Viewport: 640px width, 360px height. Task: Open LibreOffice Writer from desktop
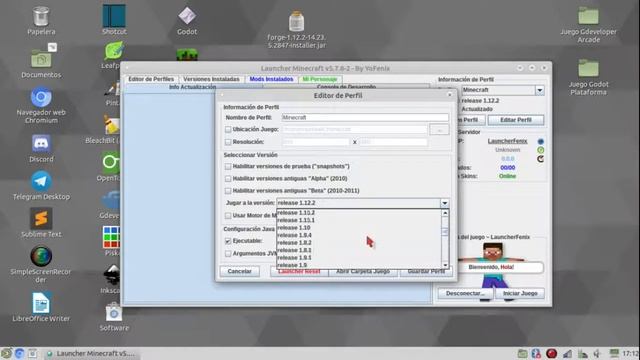tap(41, 302)
